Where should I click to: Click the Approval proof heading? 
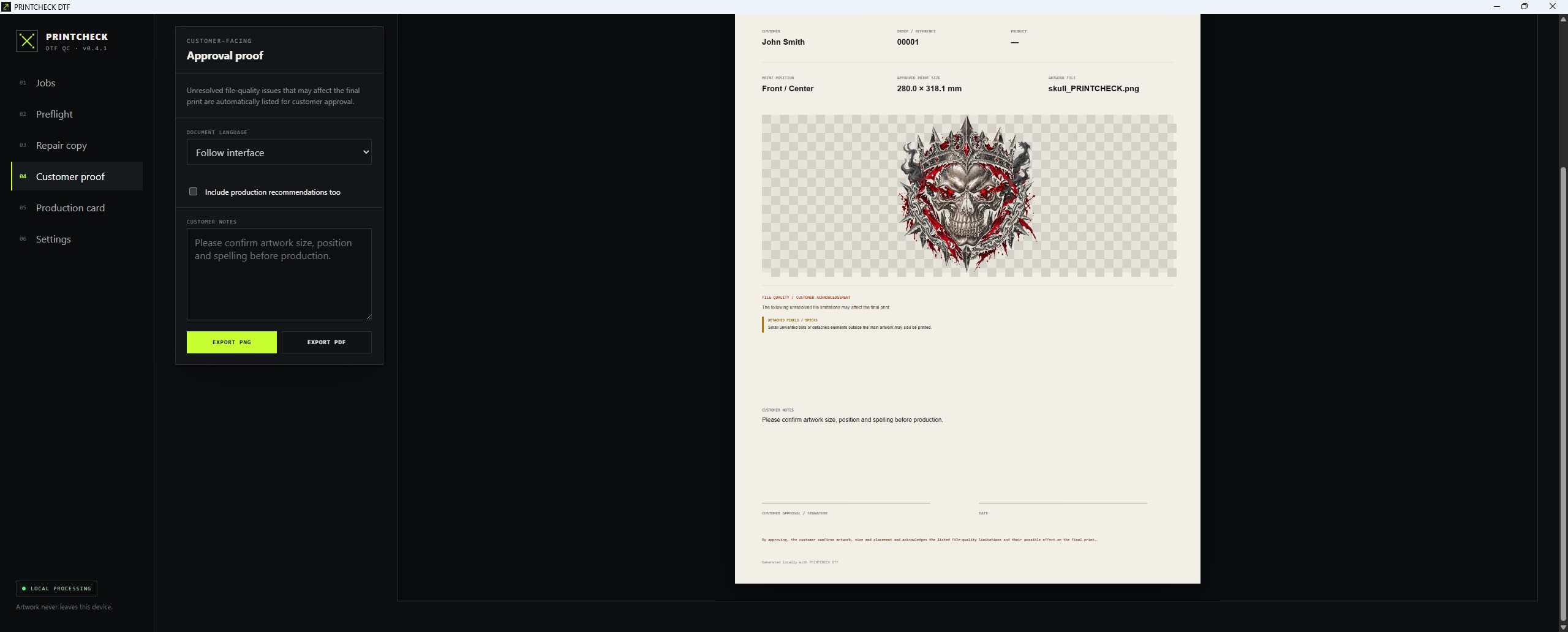tap(225, 56)
